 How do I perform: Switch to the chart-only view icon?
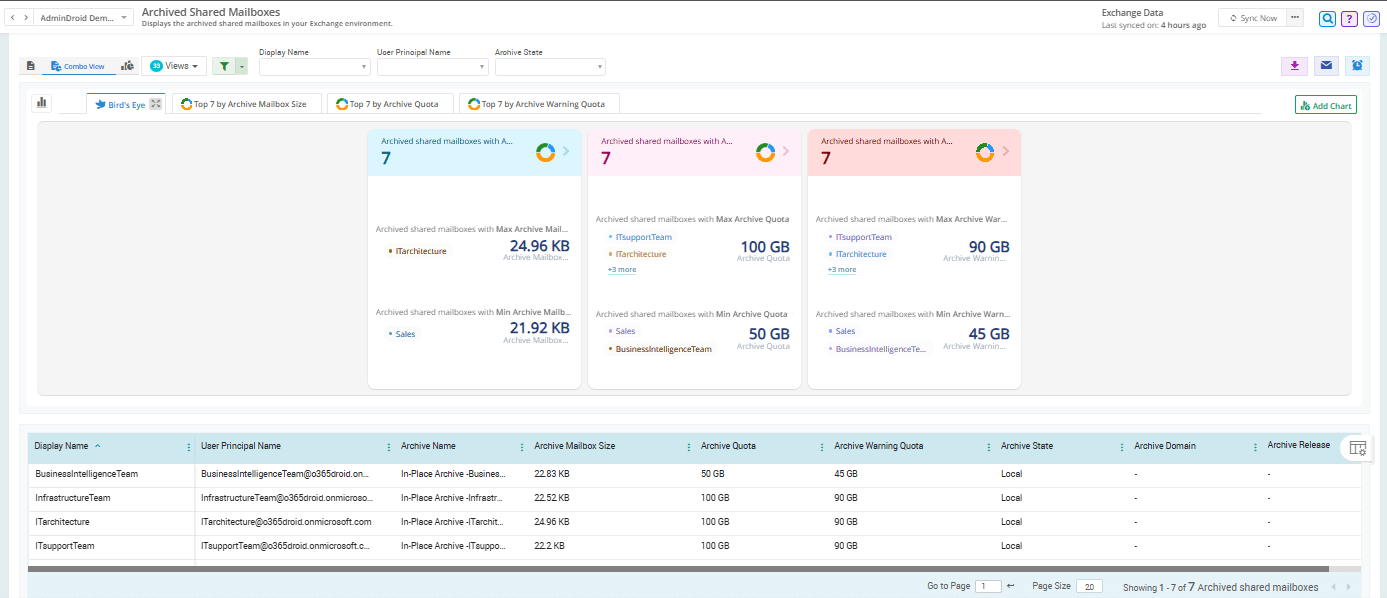point(127,66)
